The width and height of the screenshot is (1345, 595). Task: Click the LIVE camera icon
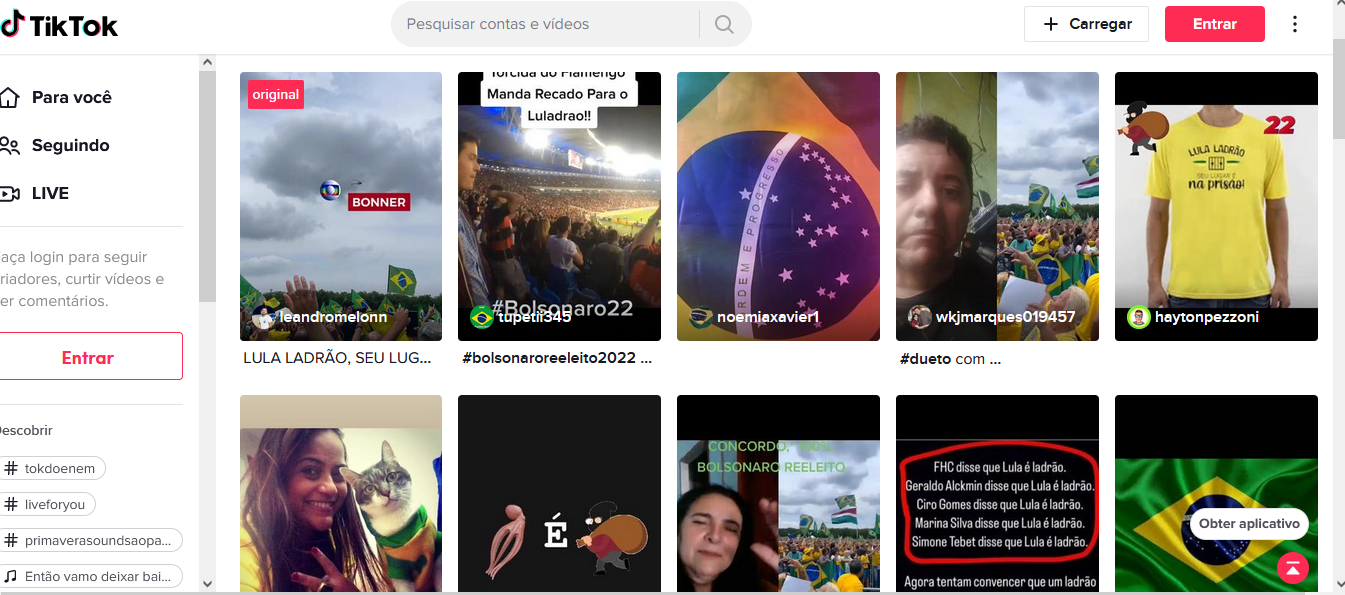coord(10,193)
